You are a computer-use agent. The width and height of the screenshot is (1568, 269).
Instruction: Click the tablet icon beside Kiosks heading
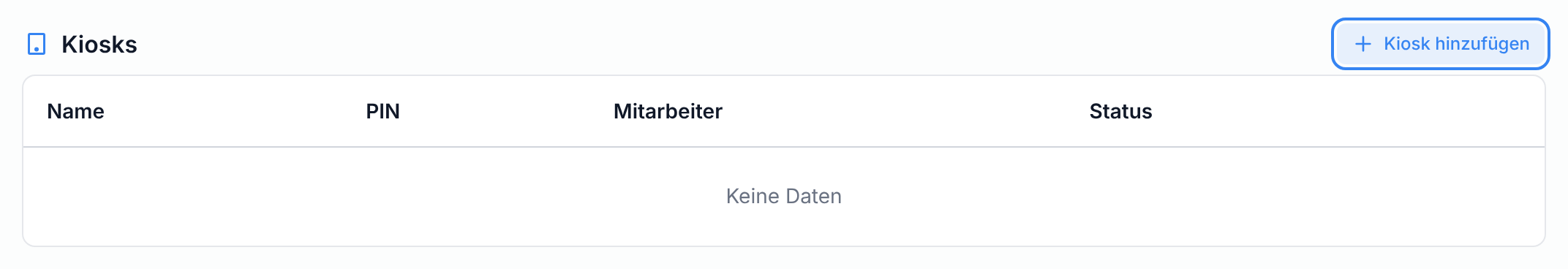(37, 44)
